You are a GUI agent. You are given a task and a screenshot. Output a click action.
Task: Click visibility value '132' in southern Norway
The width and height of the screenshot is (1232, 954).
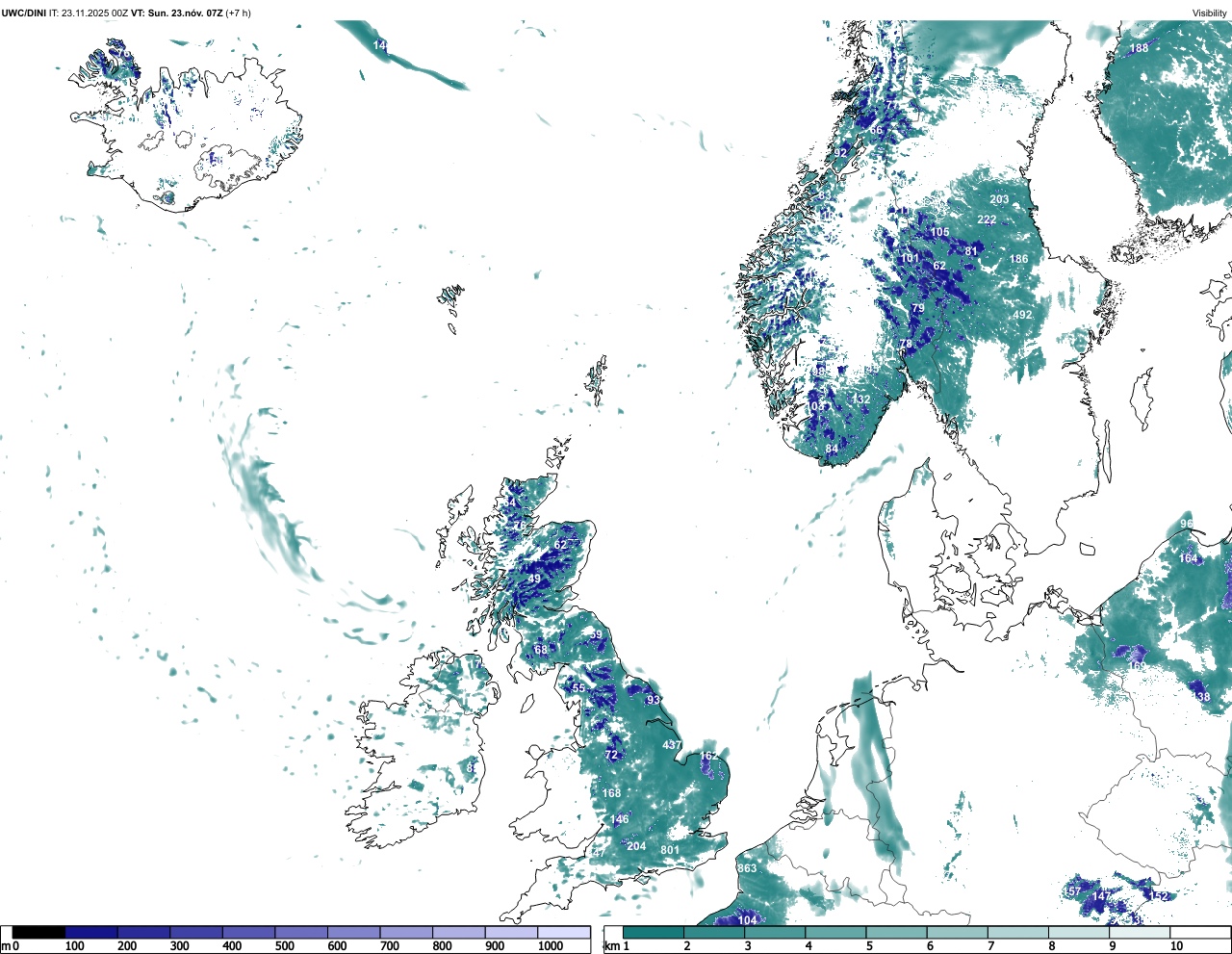860,400
